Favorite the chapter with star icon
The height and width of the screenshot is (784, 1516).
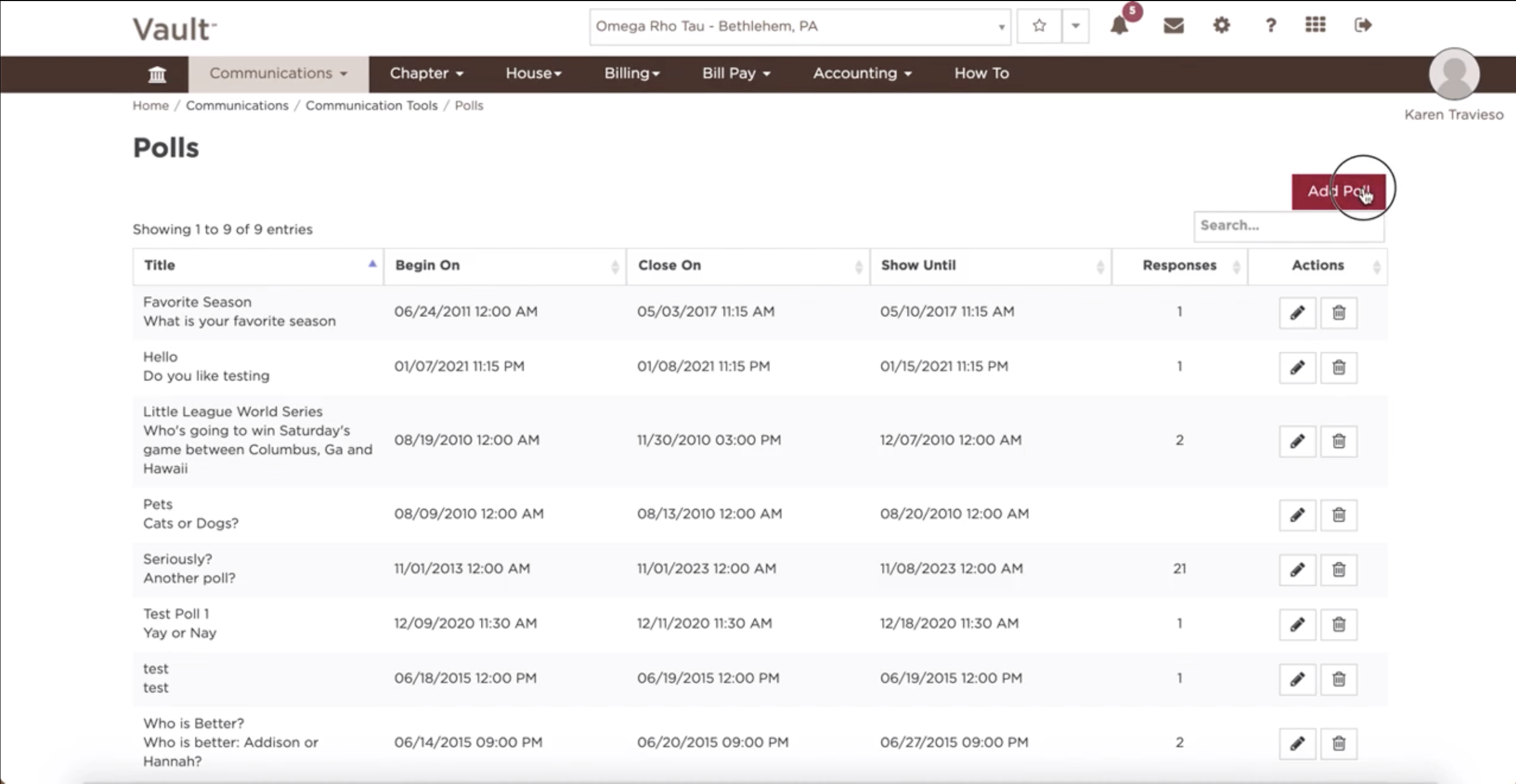[x=1039, y=26]
